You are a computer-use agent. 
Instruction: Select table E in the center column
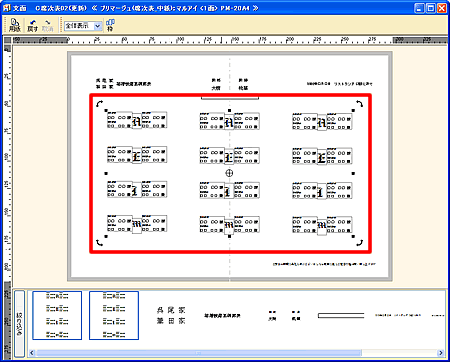pos(229,156)
